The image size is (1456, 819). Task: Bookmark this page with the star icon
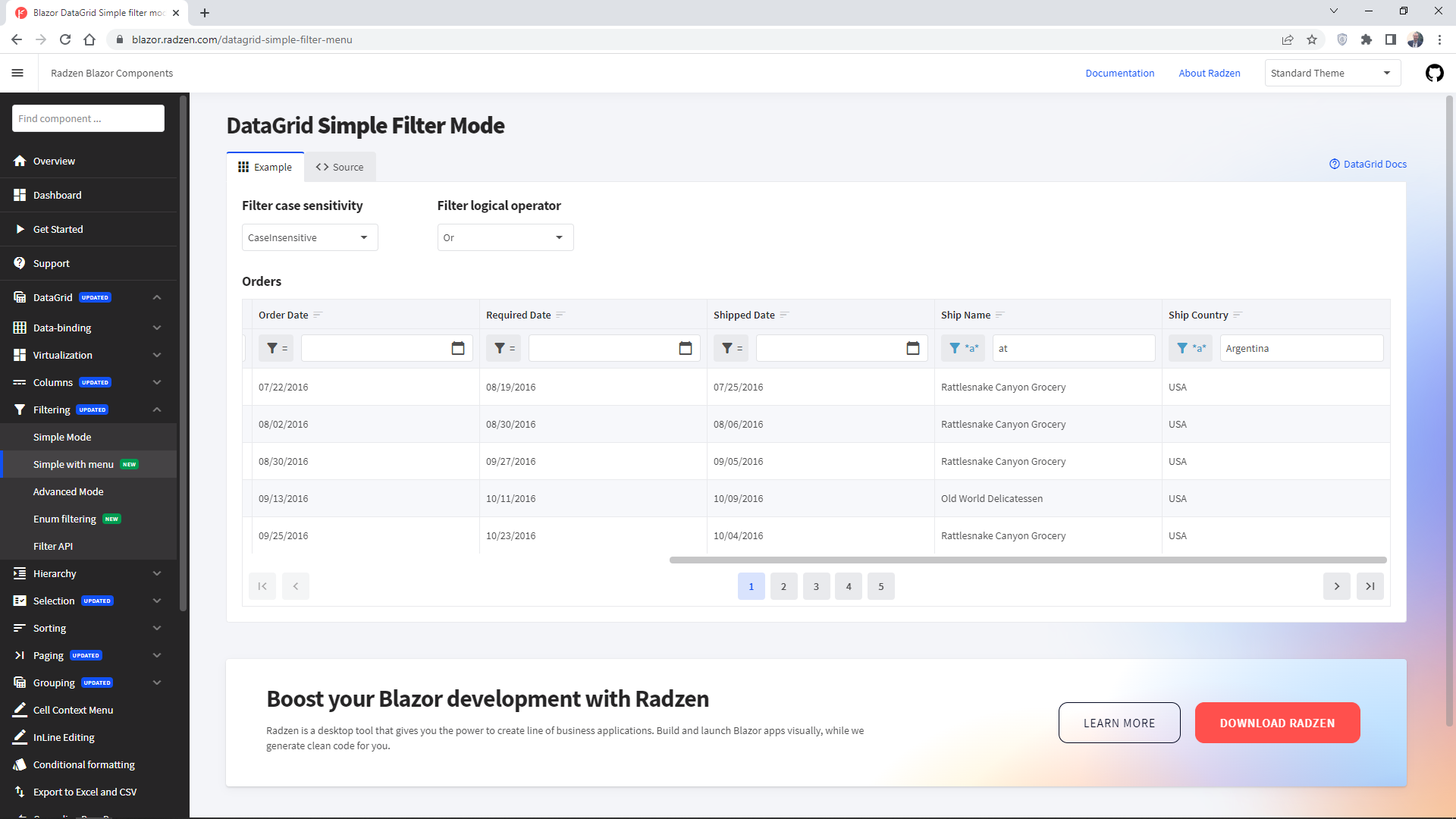[1312, 39]
